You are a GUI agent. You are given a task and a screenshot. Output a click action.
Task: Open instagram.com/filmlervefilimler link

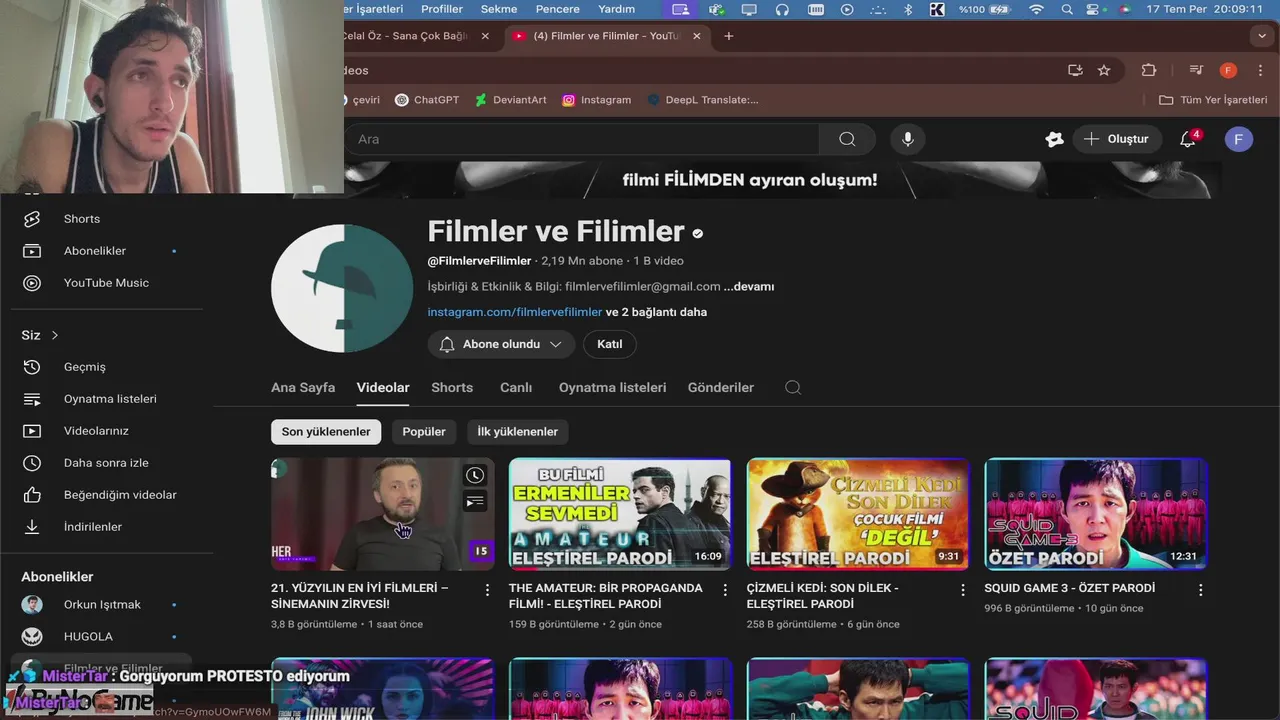pos(515,312)
